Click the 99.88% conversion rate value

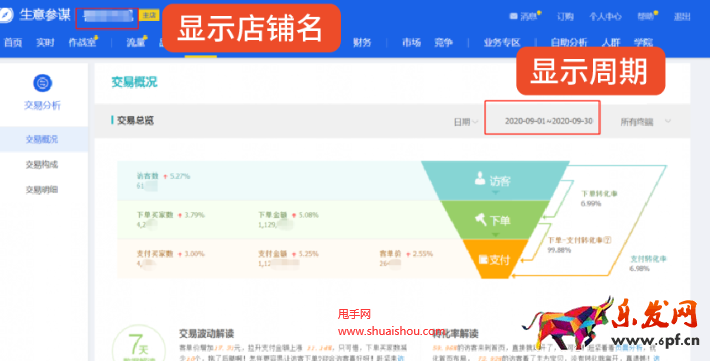[559, 250]
